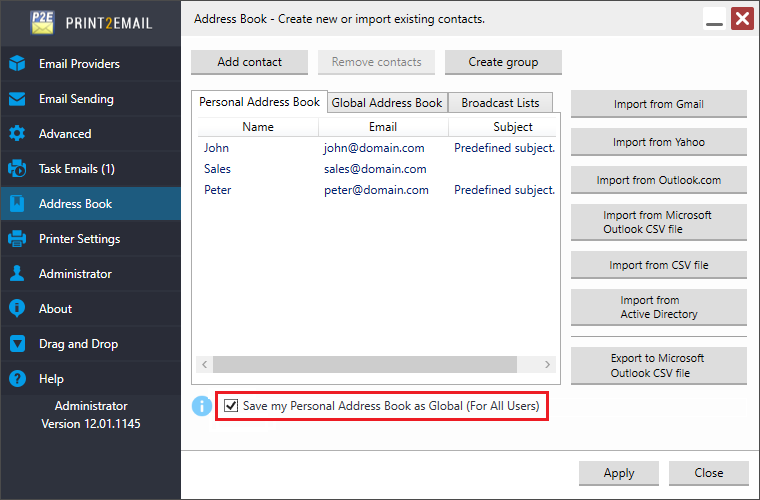The image size is (760, 500).
Task: Click the Administrator person icon
Action: [x=17, y=273]
